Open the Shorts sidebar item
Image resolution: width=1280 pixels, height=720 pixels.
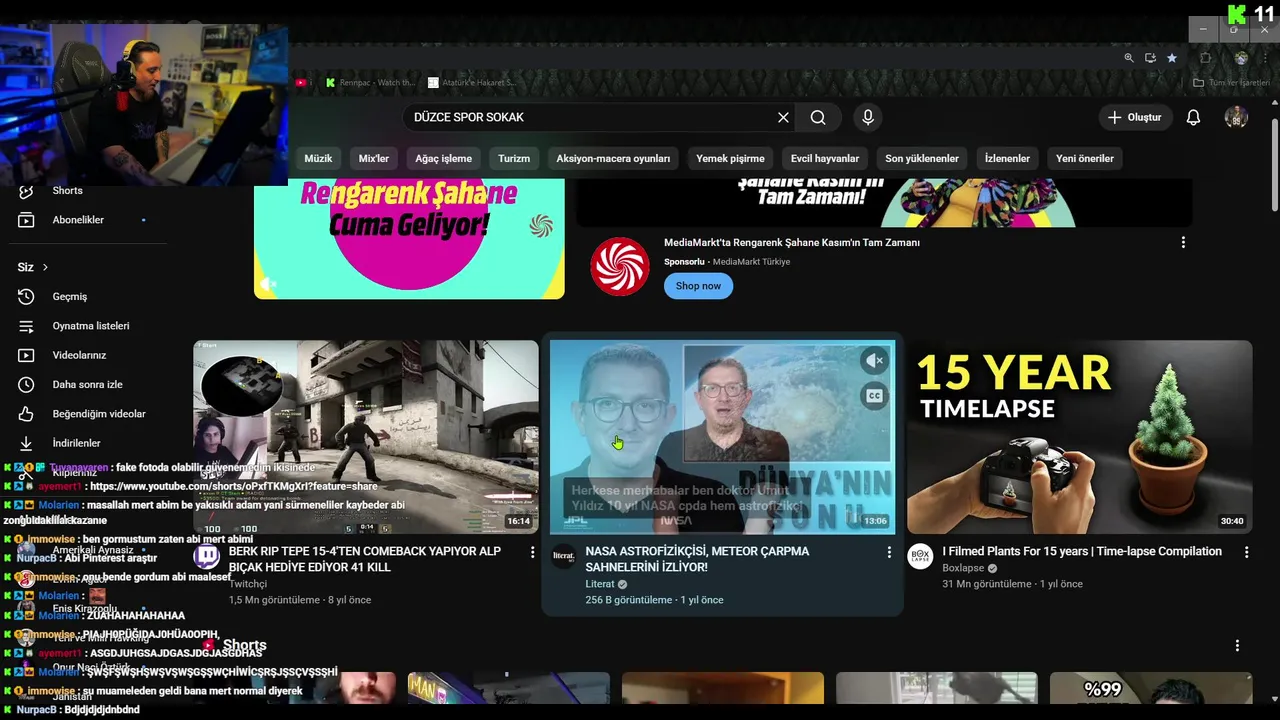point(68,190)
